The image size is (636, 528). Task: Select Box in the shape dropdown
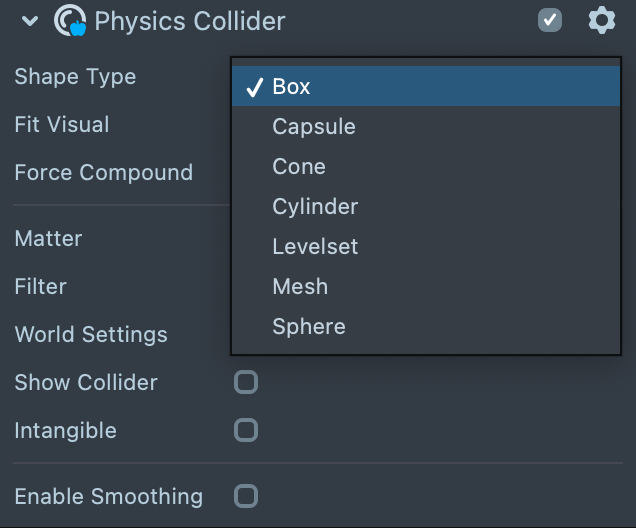pos(291,87)
